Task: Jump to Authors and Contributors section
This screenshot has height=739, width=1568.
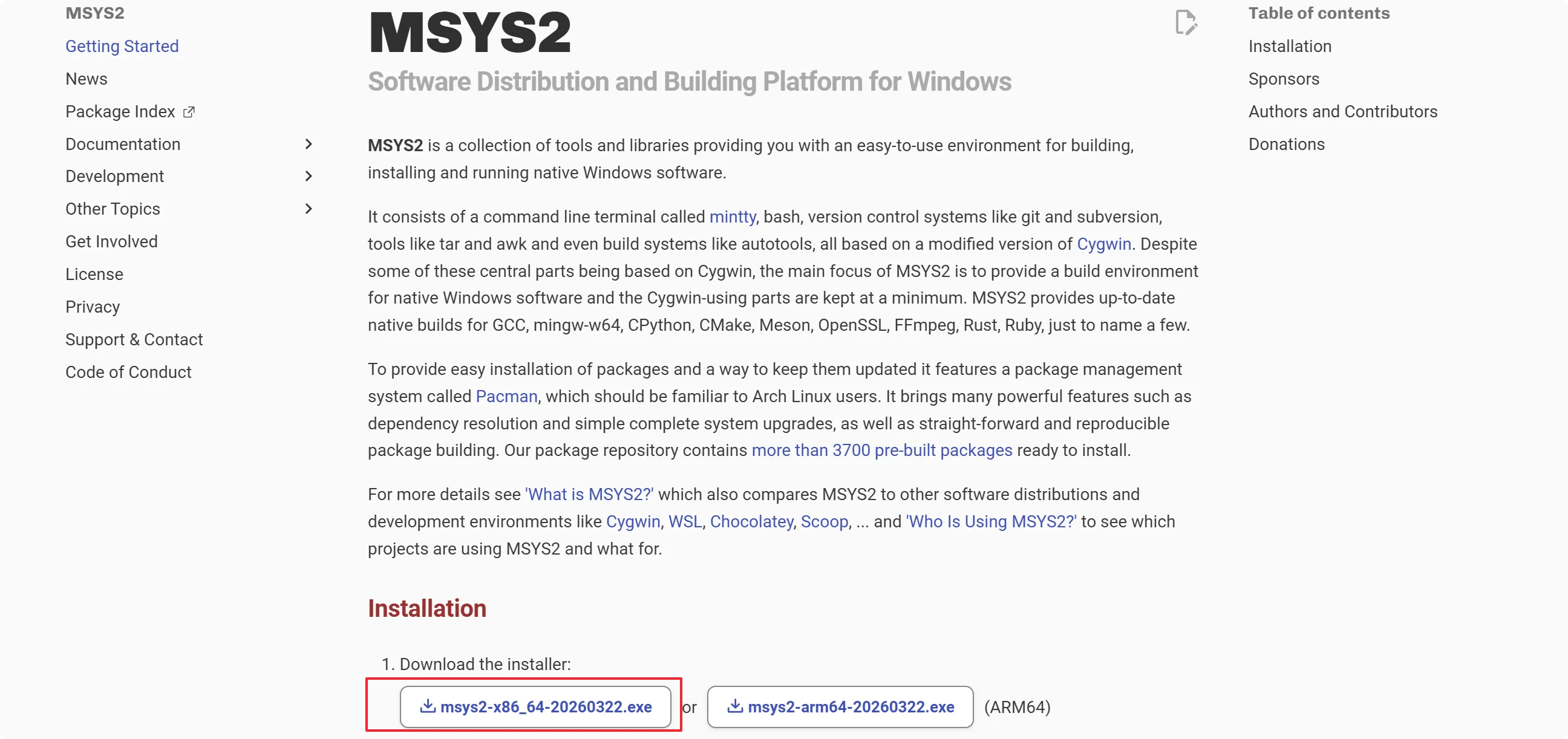Action: click(x=1343, y=112)
